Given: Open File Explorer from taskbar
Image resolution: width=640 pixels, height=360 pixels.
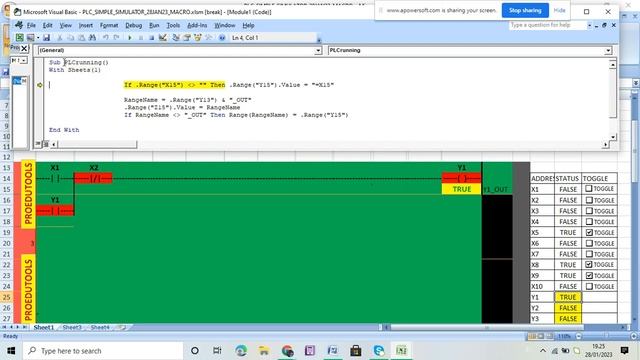Looking at the screenshot, I should click(x=264, y=351).
